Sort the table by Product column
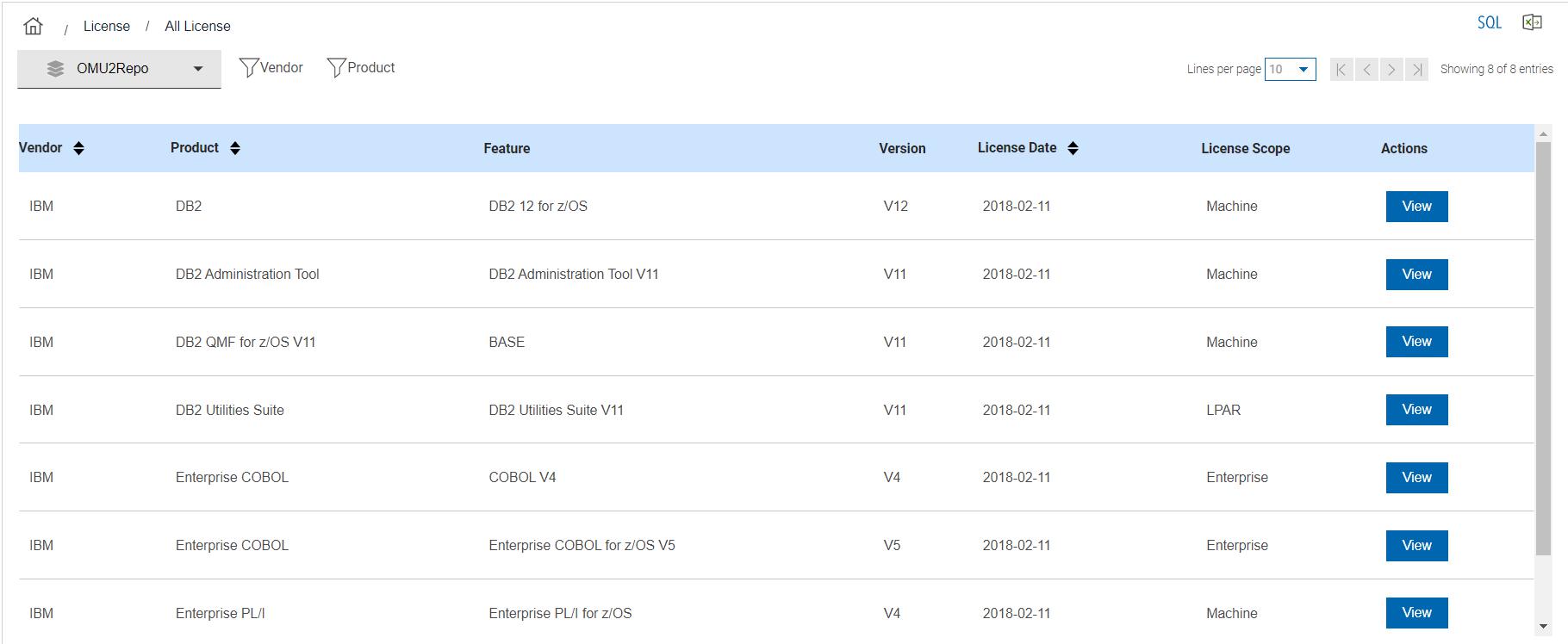The height and width of the screenshot is (644, 1568). click(x=234, y=148)
